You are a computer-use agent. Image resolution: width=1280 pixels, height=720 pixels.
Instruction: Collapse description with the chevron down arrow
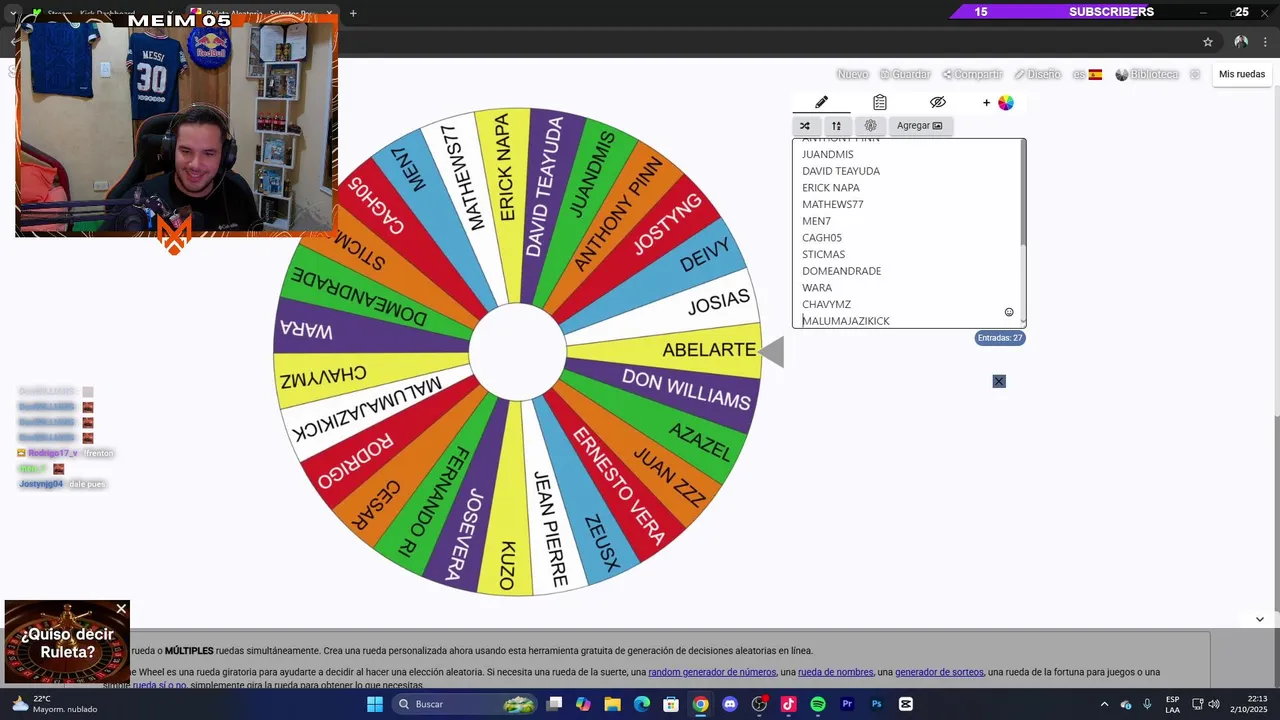pos(1259,619)
